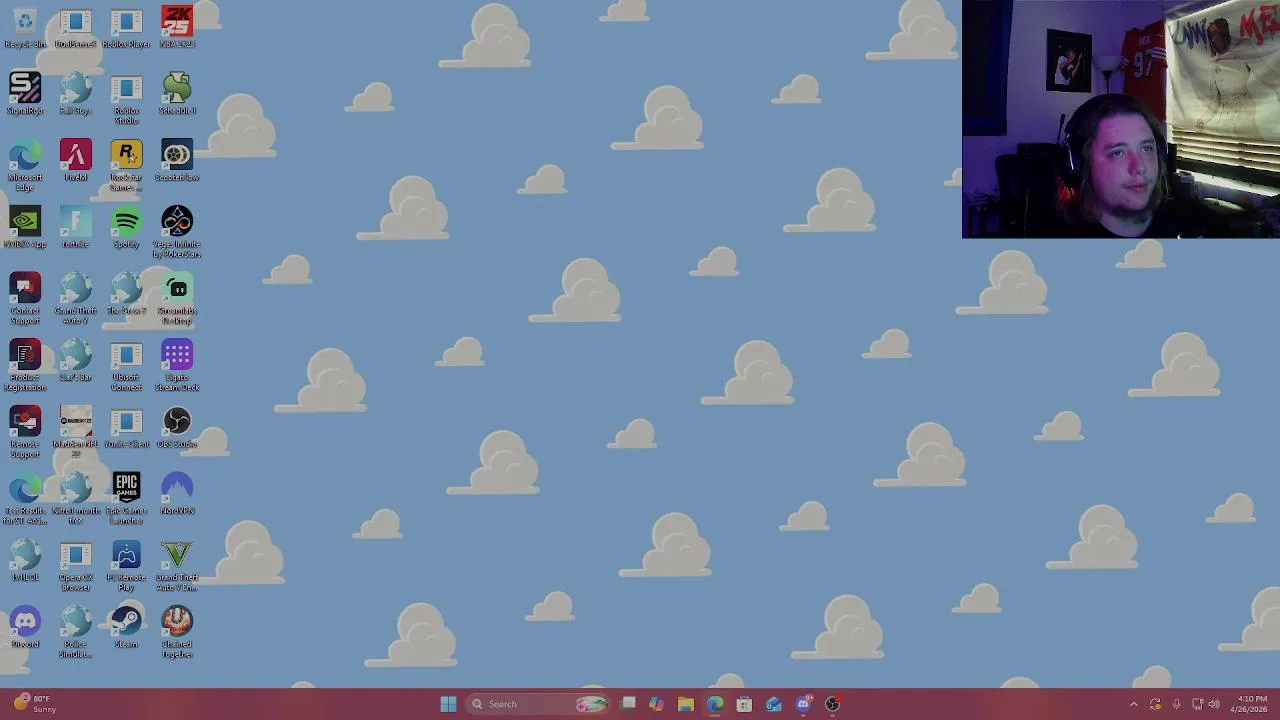
Task: Open the NordVPN desktop shortcut
Action: pos(177,494)
